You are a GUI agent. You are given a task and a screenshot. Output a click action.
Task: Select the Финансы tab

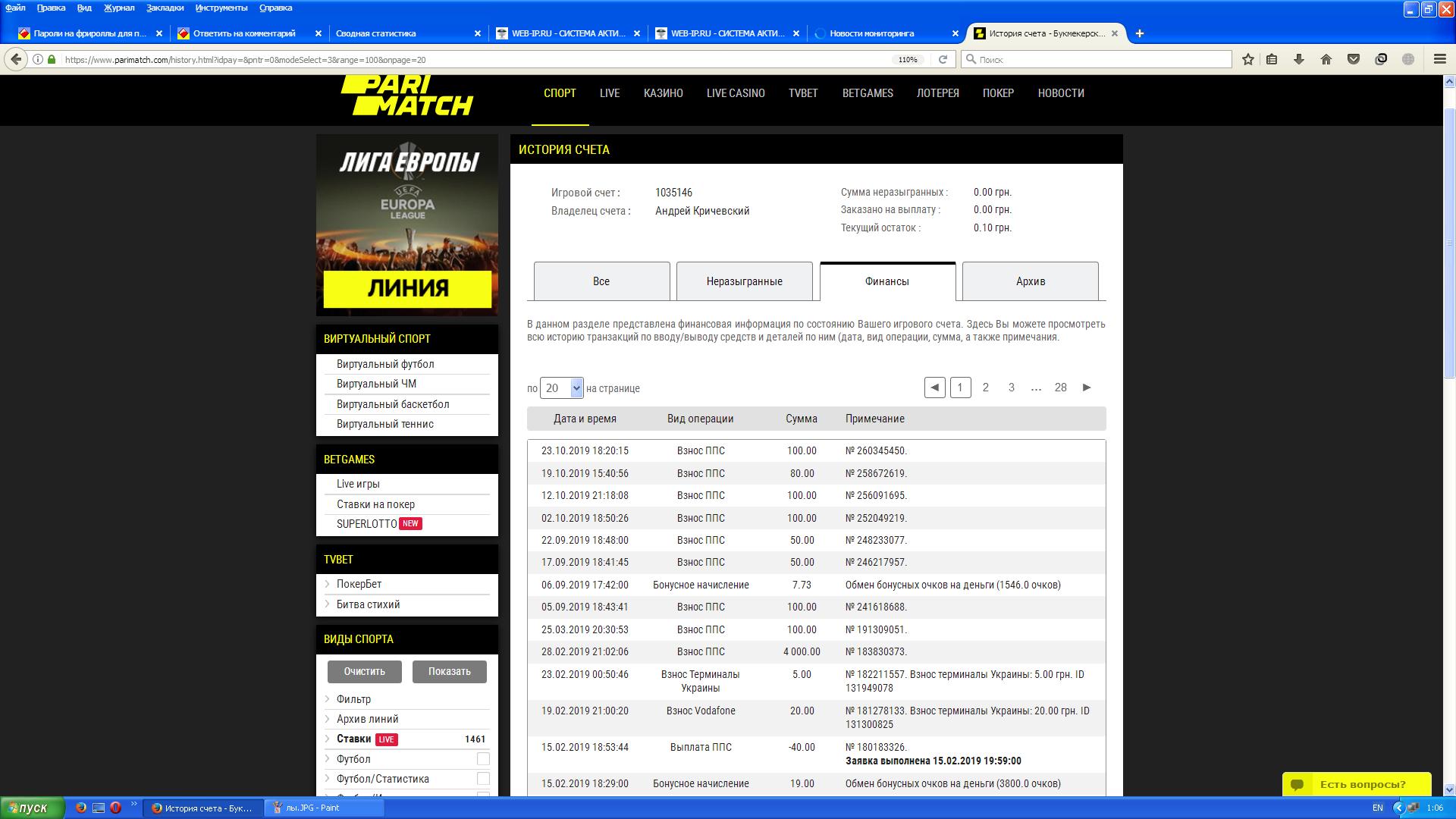point(887,281)
